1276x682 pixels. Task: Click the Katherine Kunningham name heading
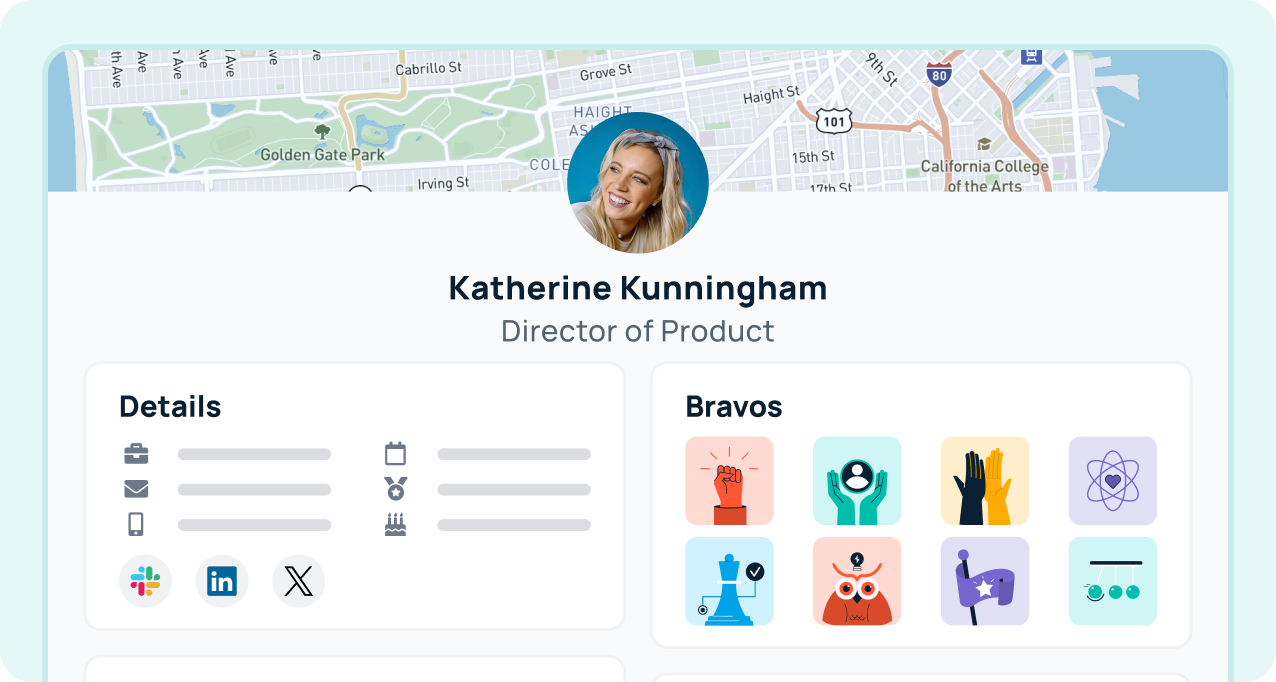coord(638,288)
